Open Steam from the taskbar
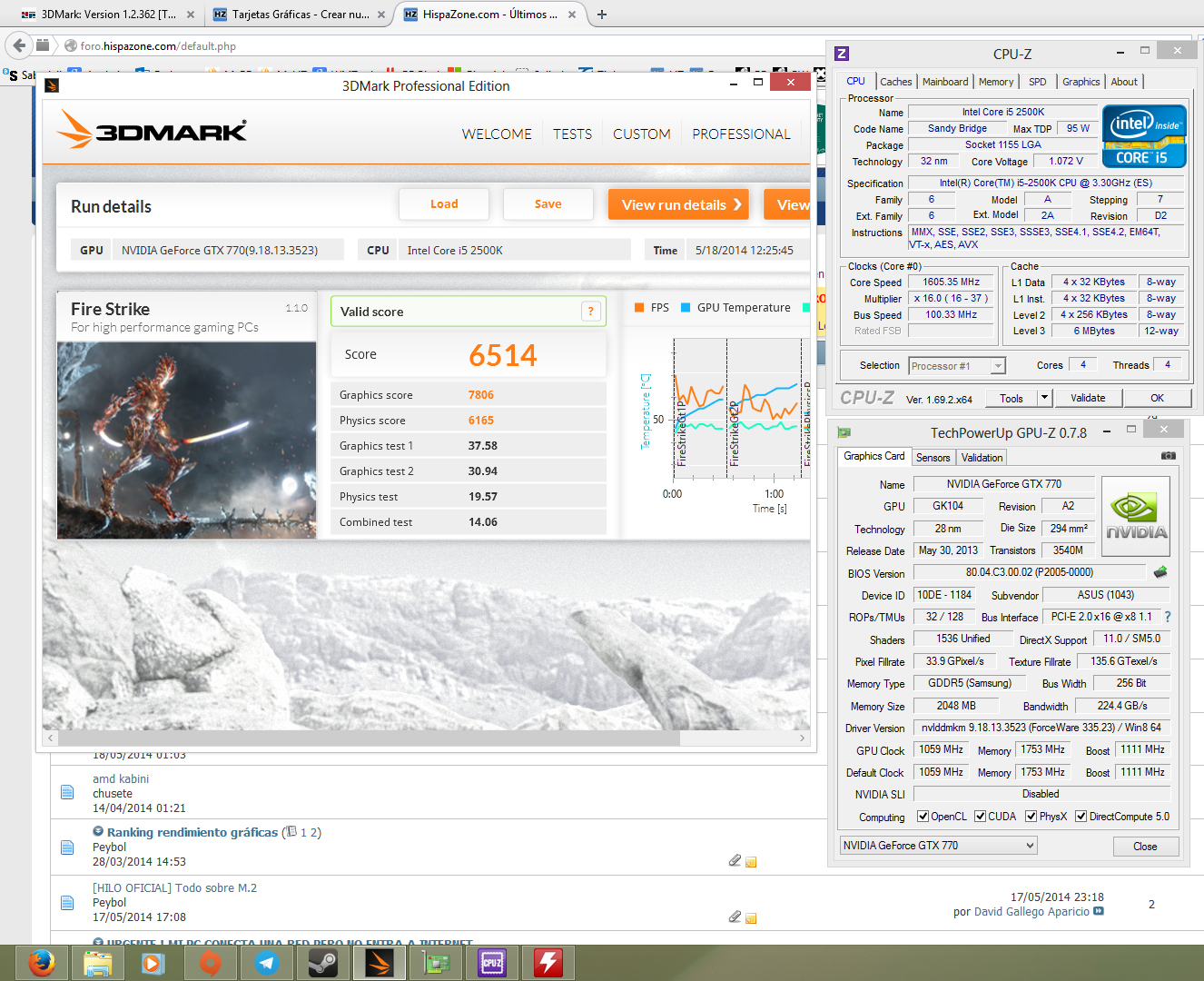1204x981 pixels. [x=323, y=962]
